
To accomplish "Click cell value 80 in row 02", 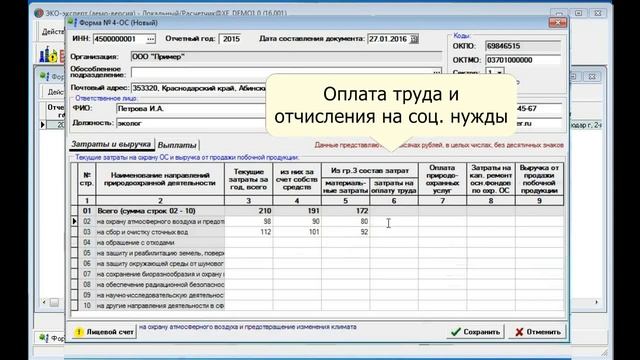I will [346, 222].
